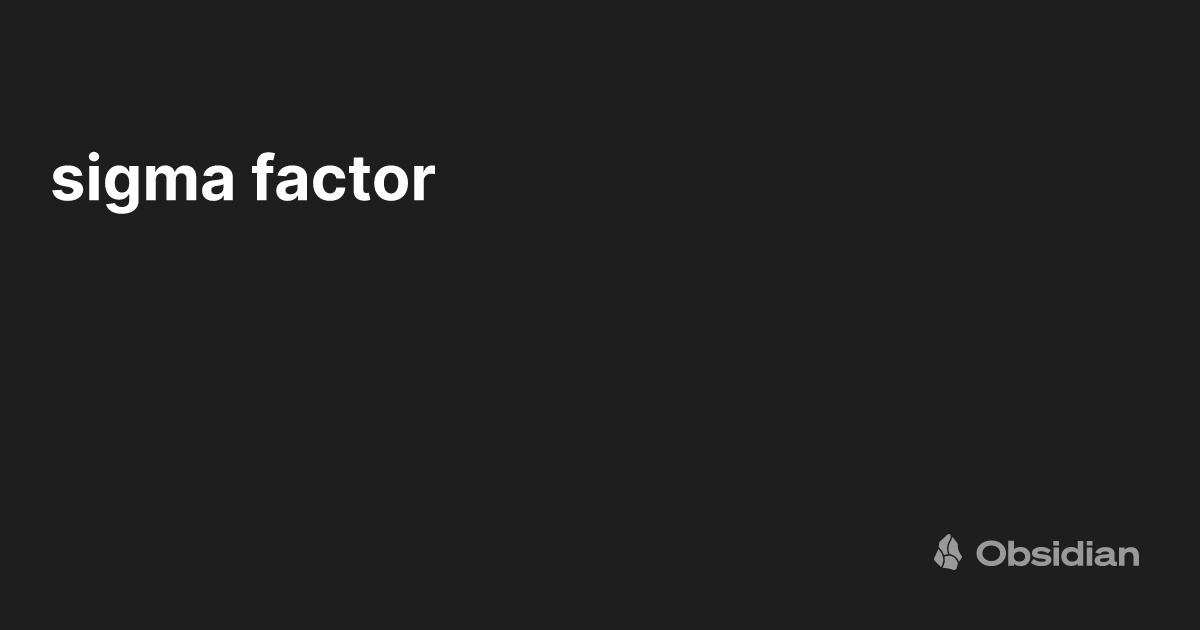
Task: Click the Obsidian crystal logo icon
Action: [947, 552]
